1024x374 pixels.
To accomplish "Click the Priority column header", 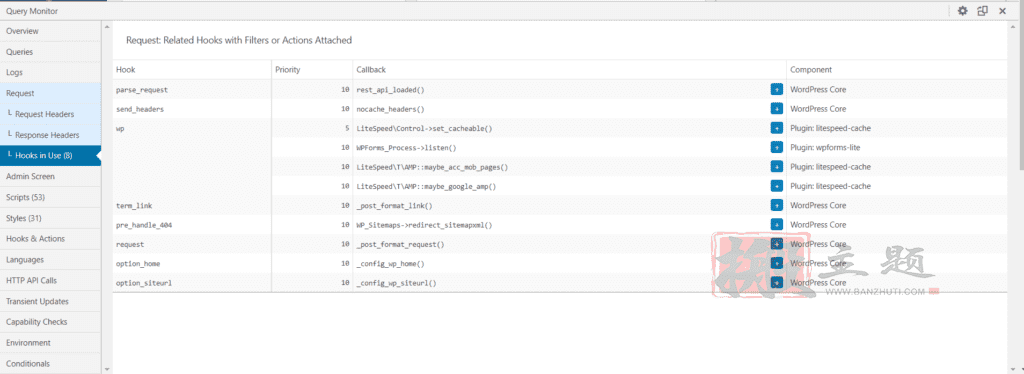I will point(312,70).
